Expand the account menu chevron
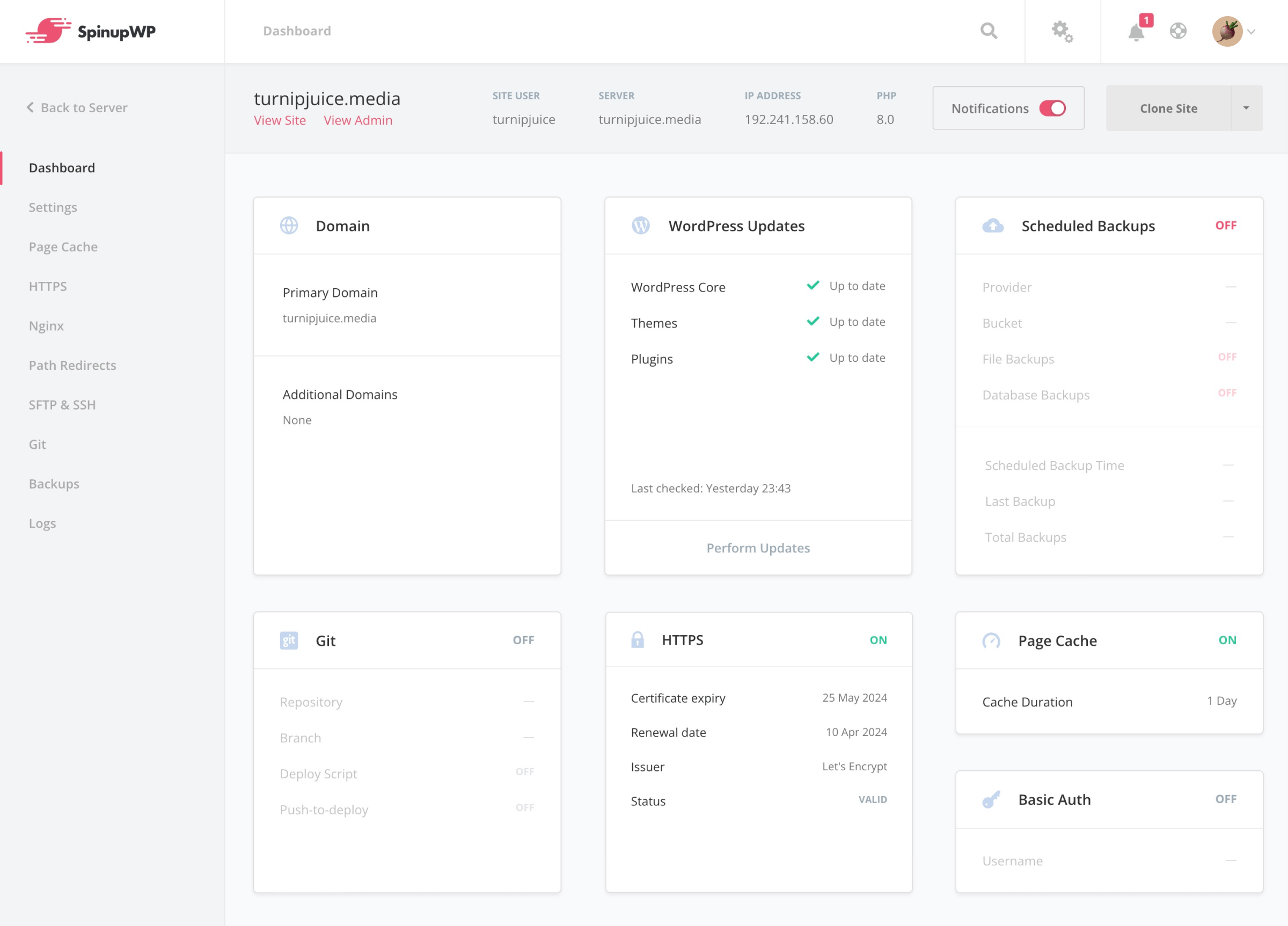 coord(1251,32)
